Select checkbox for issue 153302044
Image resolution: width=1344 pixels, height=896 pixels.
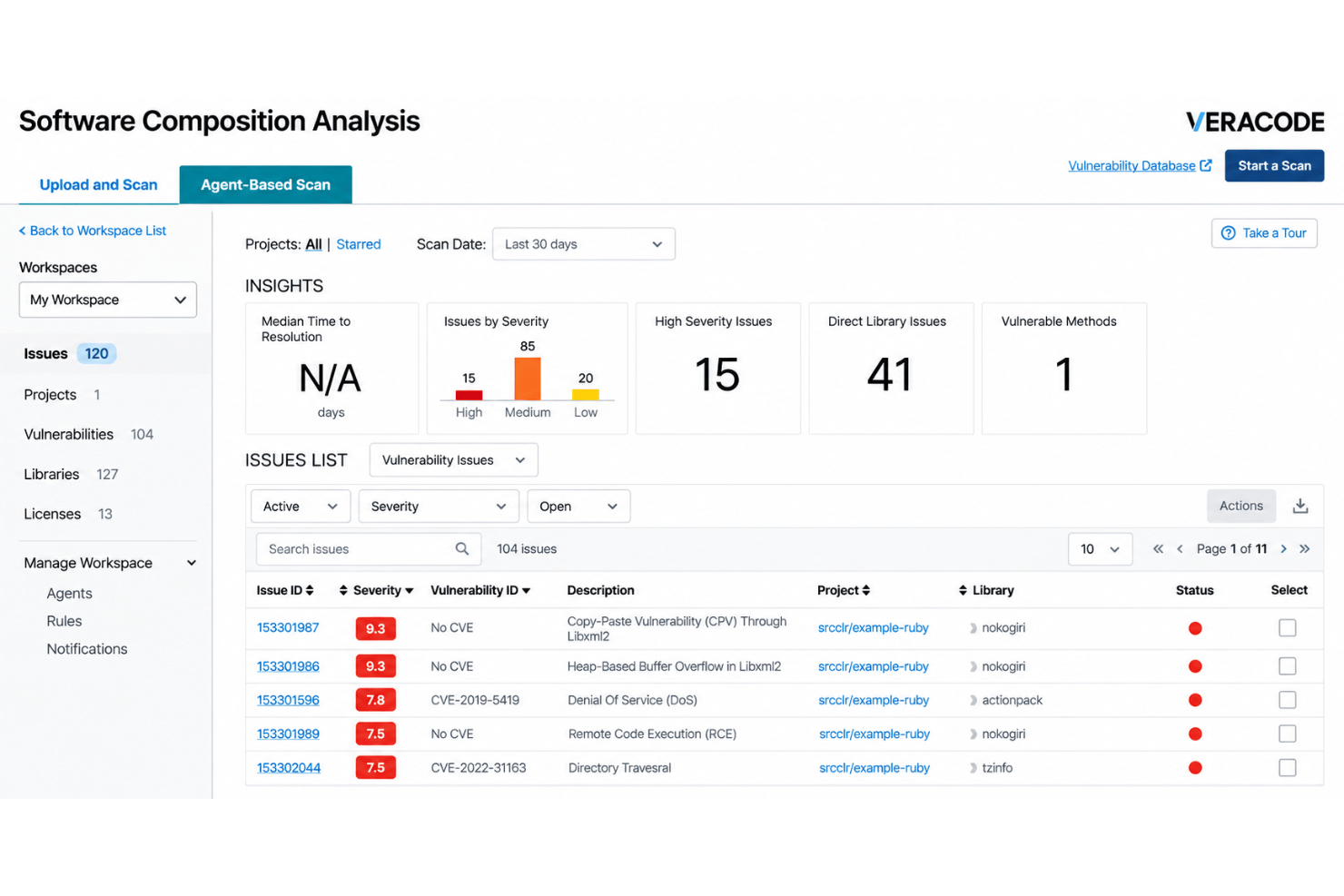1287,768
